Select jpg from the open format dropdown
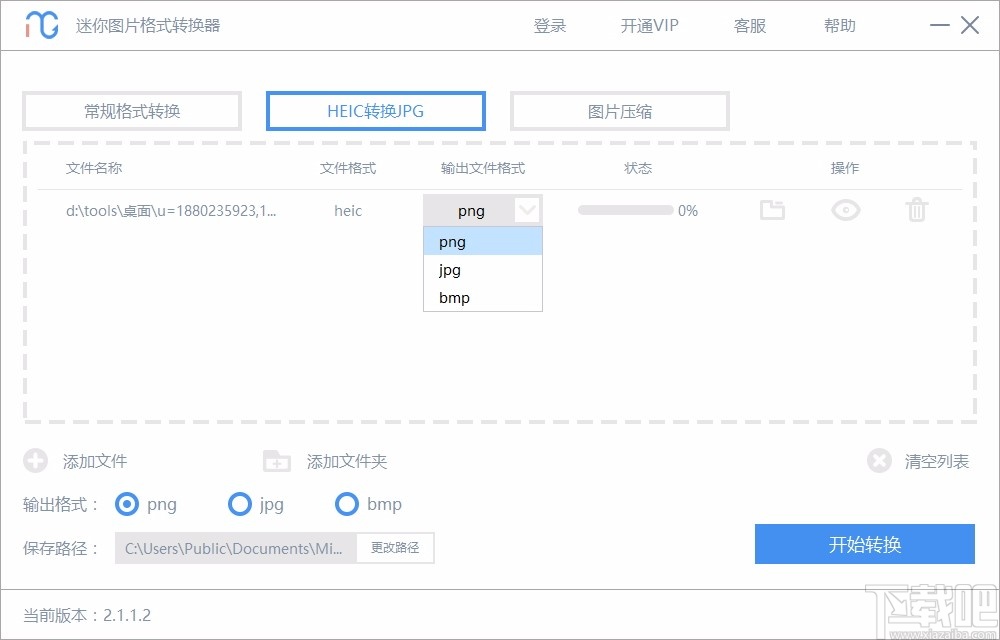The width and height of the screenshot is (1000, 640). coord(449,269)
